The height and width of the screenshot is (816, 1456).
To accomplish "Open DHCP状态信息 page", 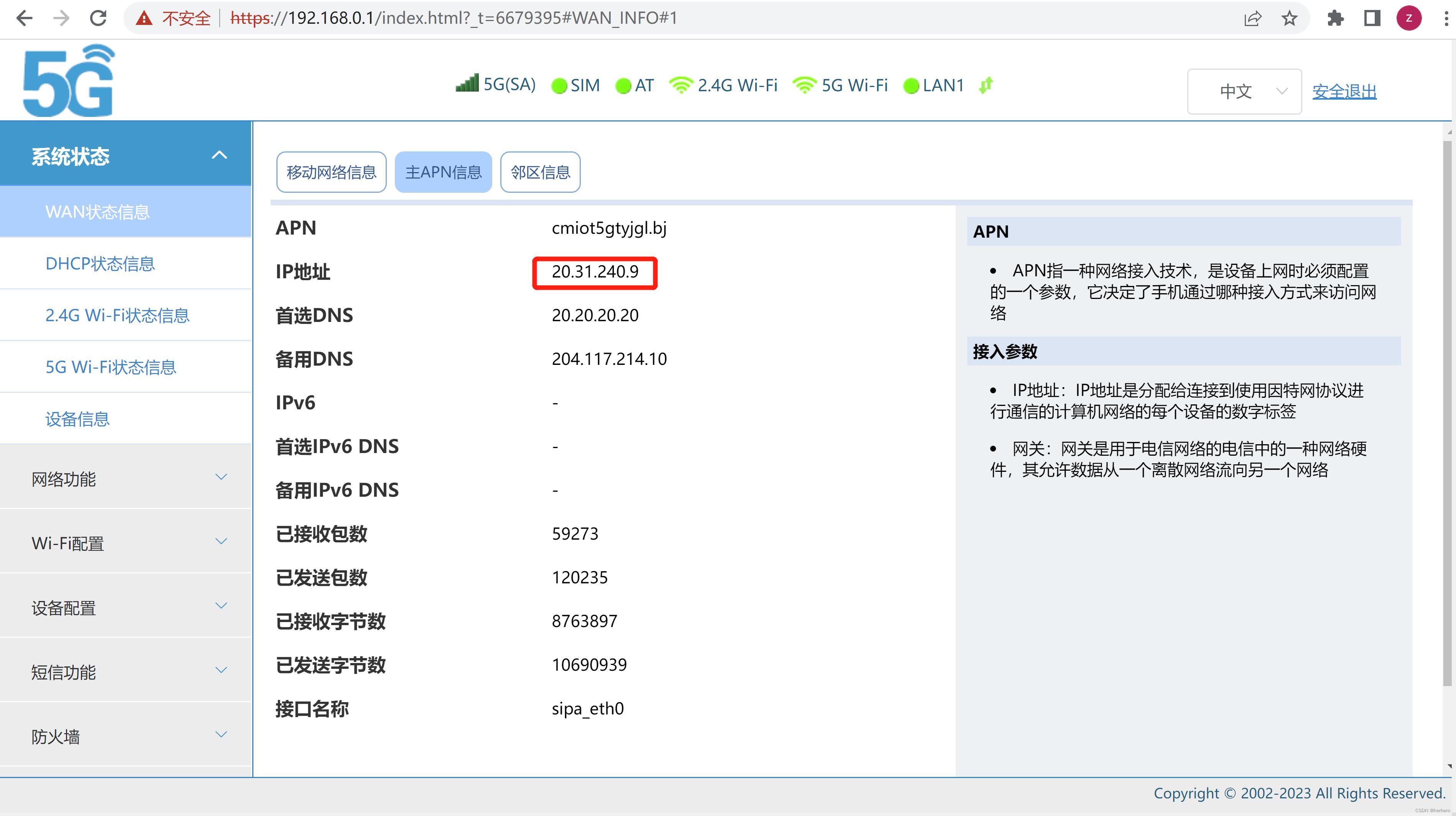I will (125, 263).
